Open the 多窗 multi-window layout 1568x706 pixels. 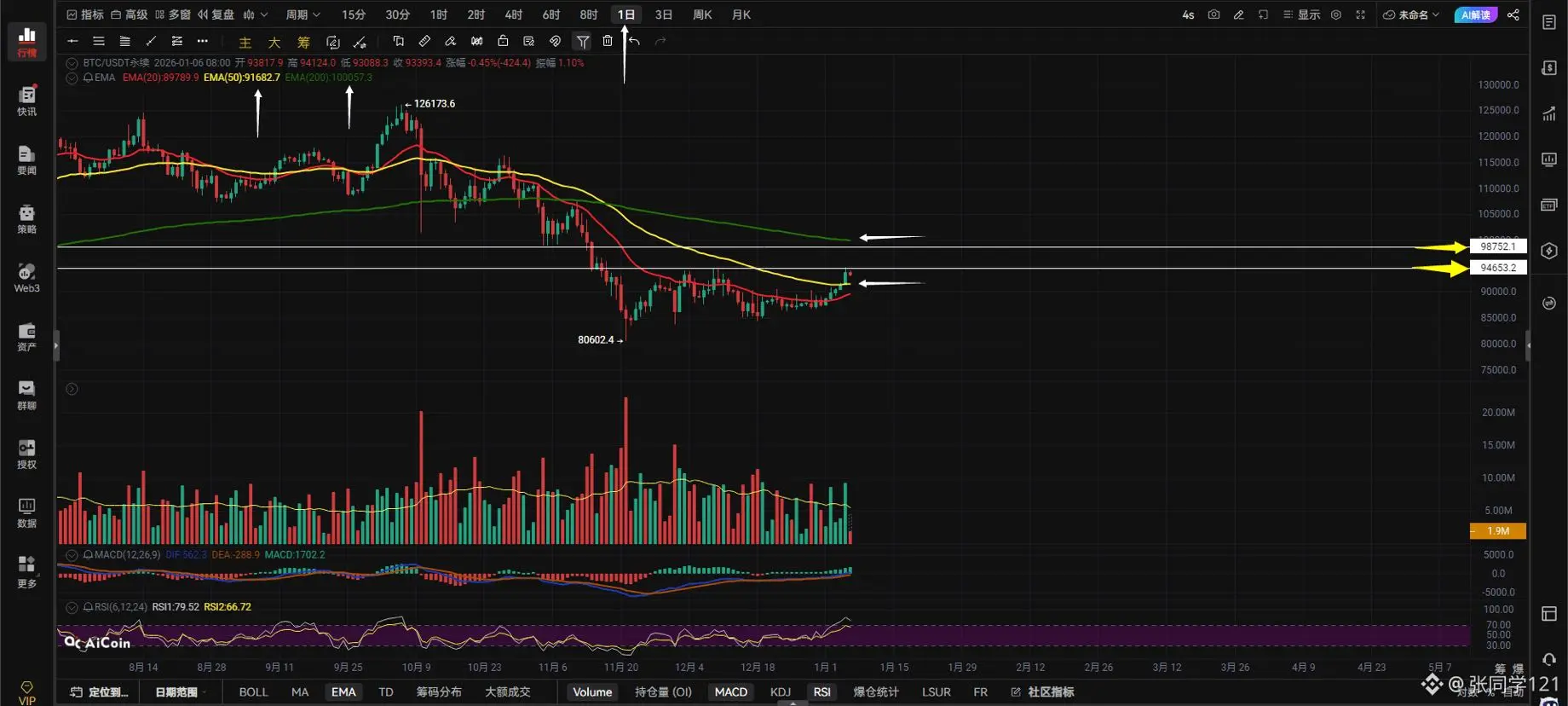point(173,14)
